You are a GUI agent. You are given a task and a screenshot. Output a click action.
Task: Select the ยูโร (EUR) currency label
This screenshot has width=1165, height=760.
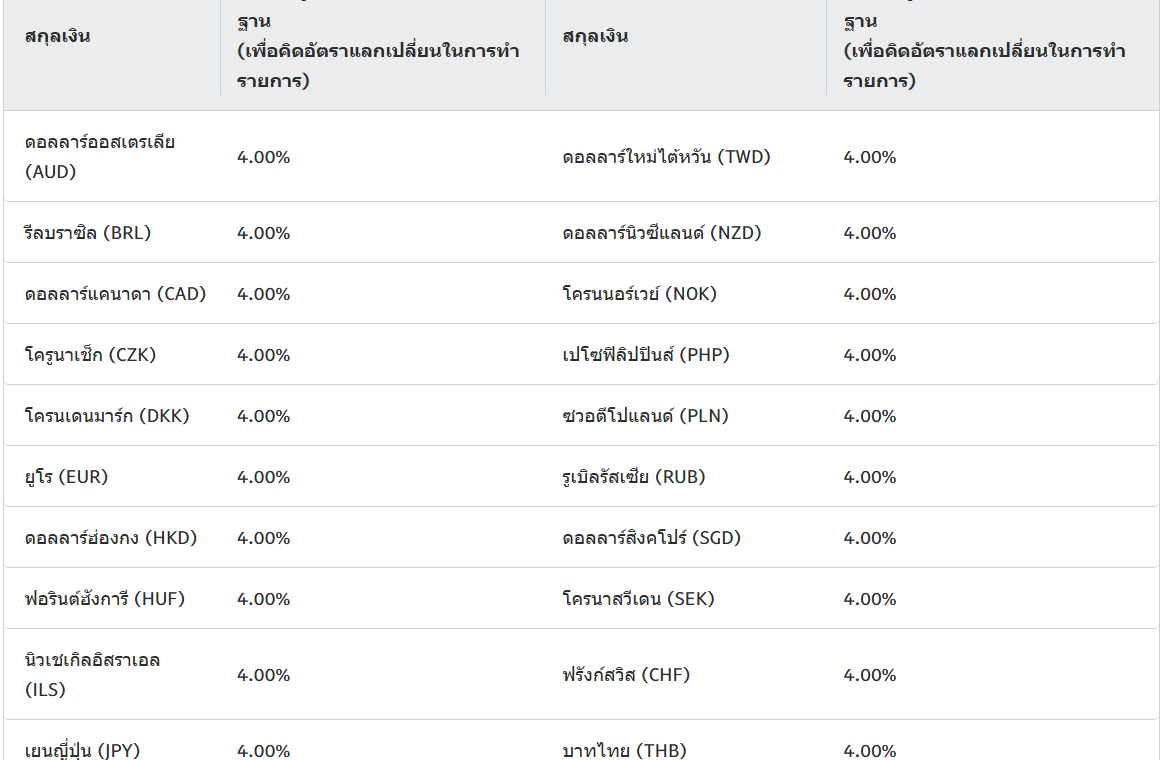point(66,476)
